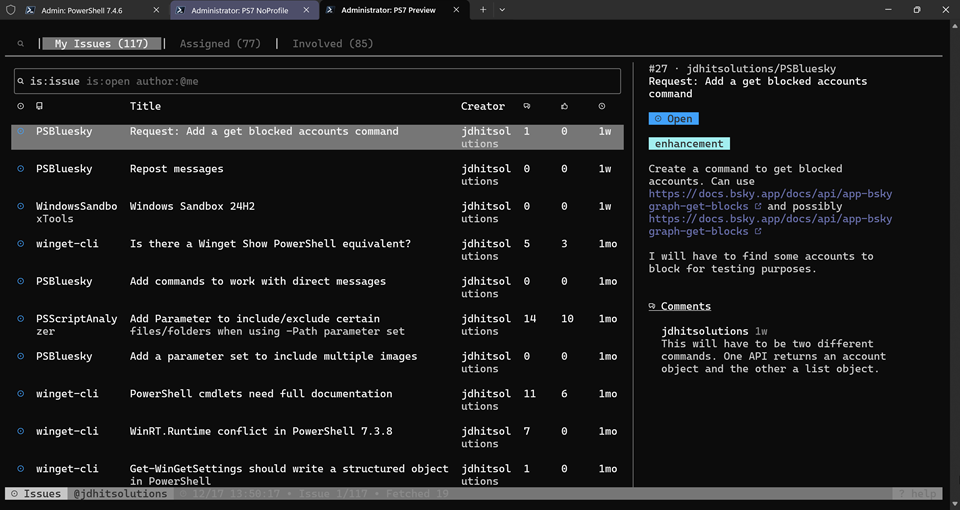Select 'Add commands to work with direct messages'
Image resolution: width=960 pixels, height=510 pixels.
[258, 281]
